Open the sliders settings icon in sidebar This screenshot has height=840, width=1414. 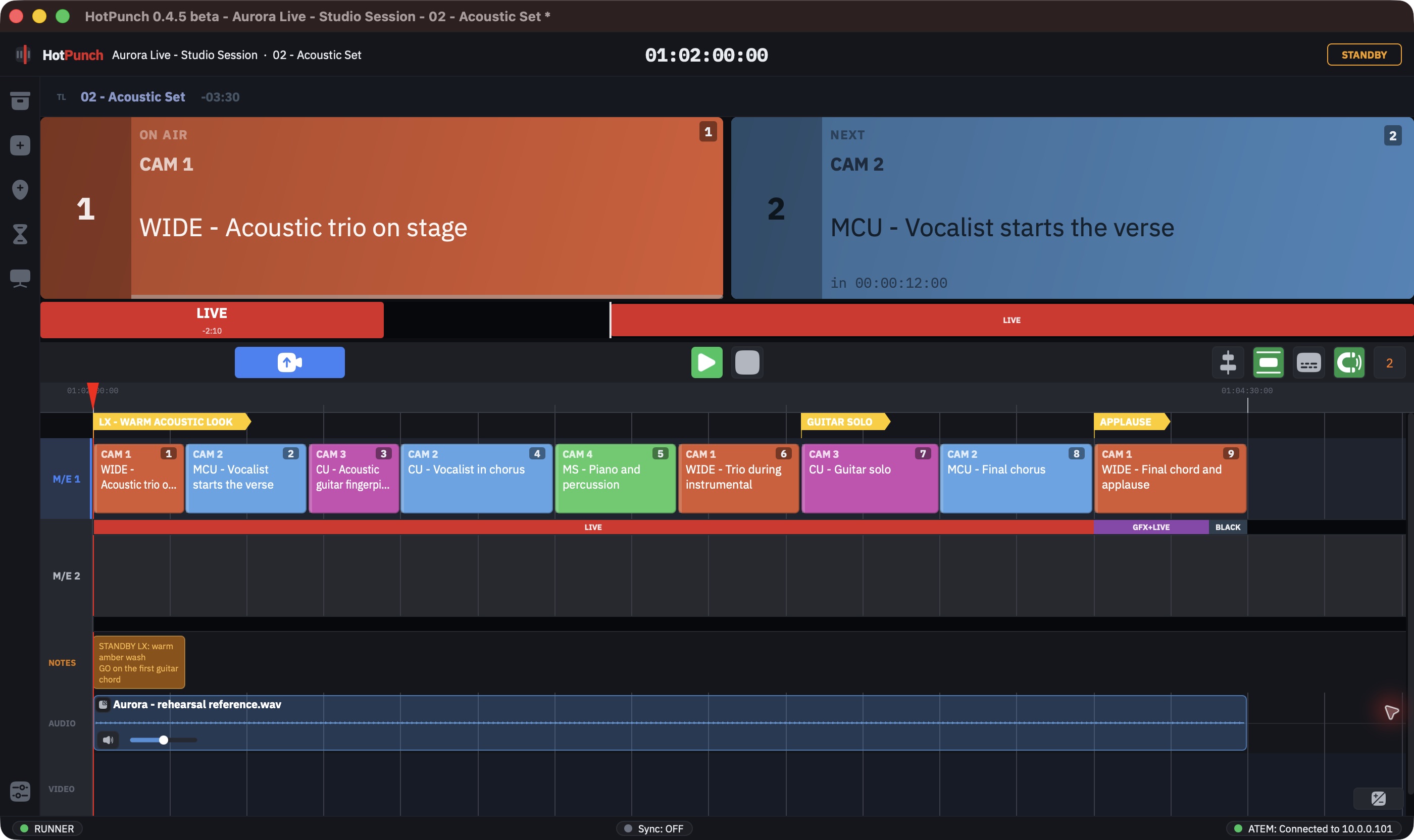[x=20, y=791]
